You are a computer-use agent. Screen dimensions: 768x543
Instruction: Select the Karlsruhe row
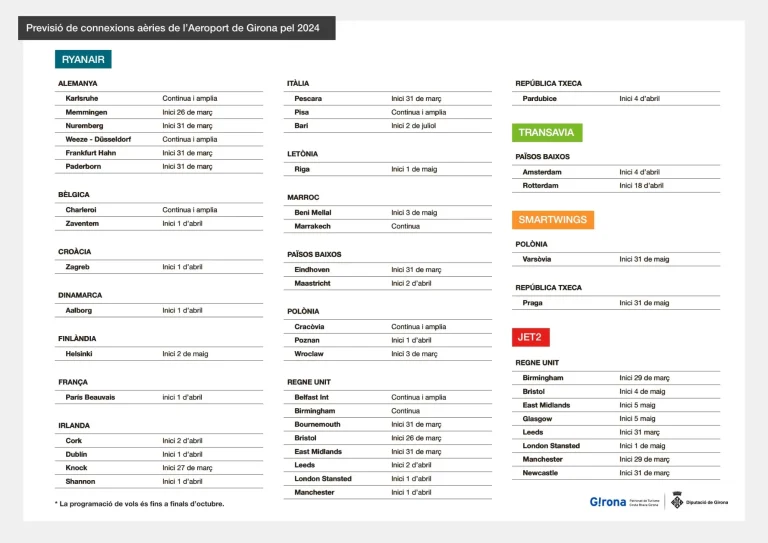[159, 98]
